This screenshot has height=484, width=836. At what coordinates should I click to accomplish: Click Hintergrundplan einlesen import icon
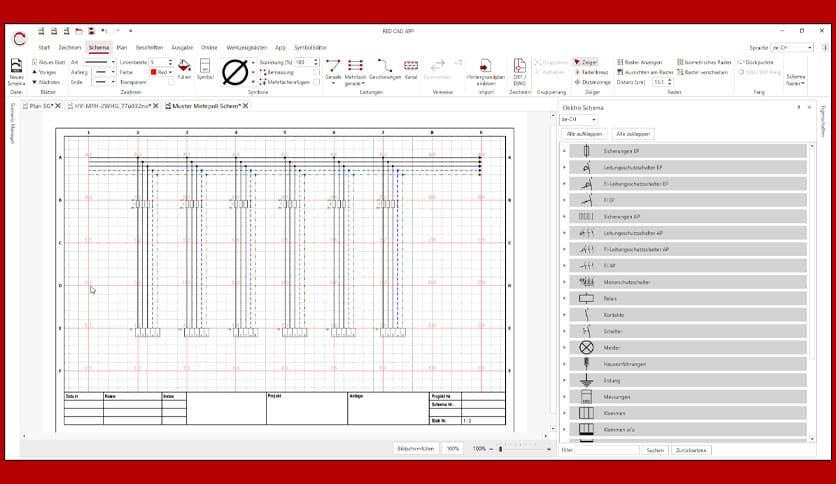pyautogui.click(x=485, y=66)
